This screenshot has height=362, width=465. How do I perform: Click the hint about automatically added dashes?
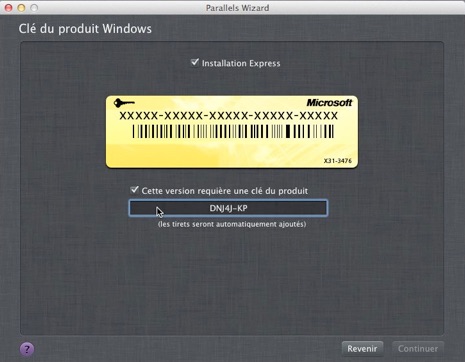coord(232,224)
